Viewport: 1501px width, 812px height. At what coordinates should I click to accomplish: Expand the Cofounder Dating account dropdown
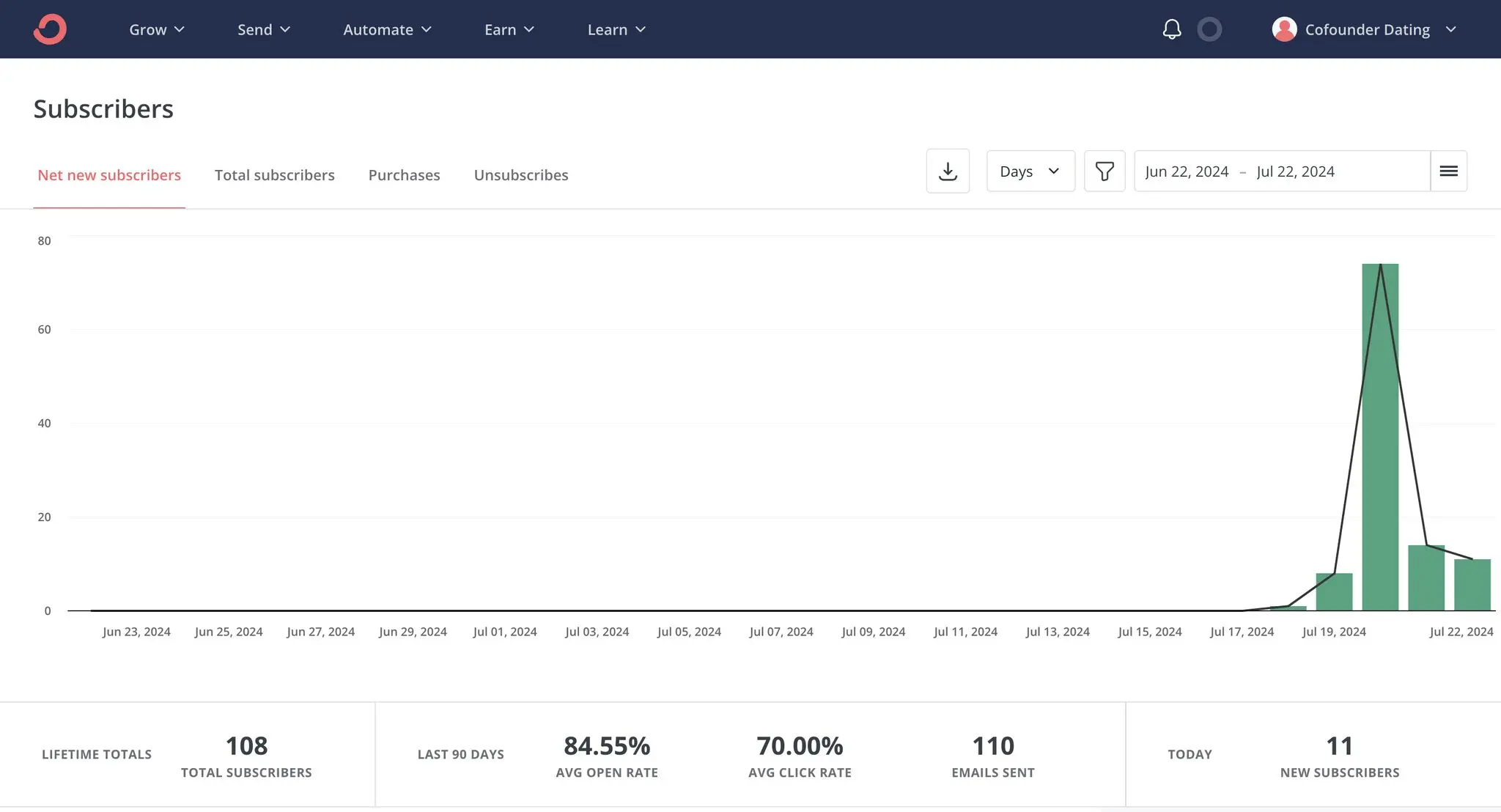pos(1451,27)
